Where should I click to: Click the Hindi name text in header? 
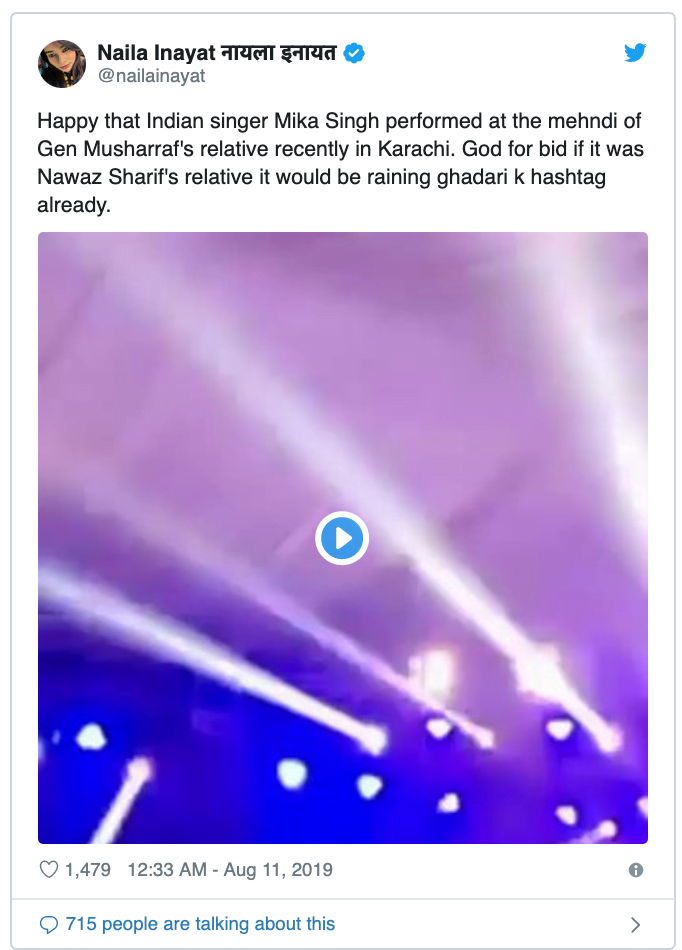click(278, 53)
